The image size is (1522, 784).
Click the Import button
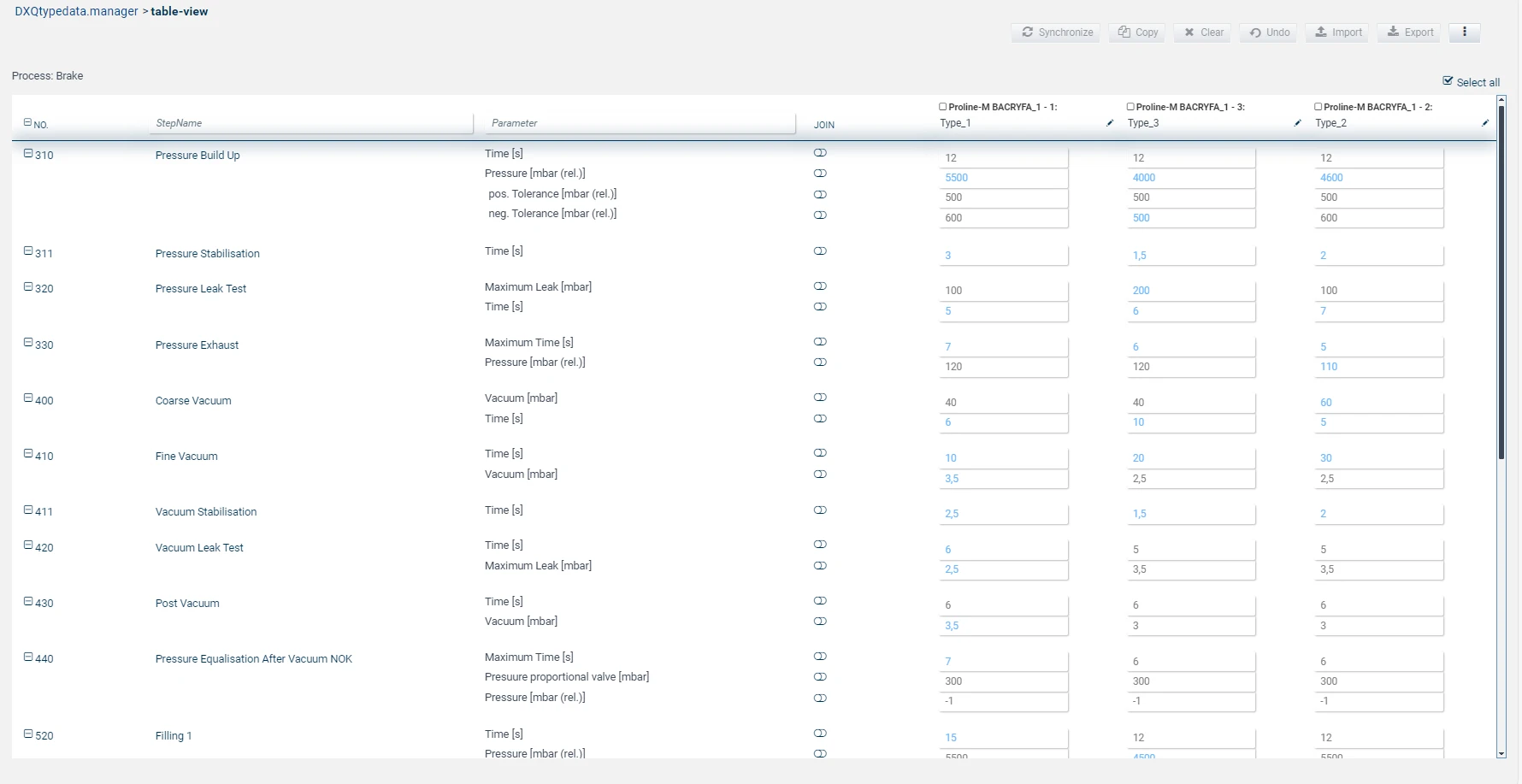(x=1337, y=32)
